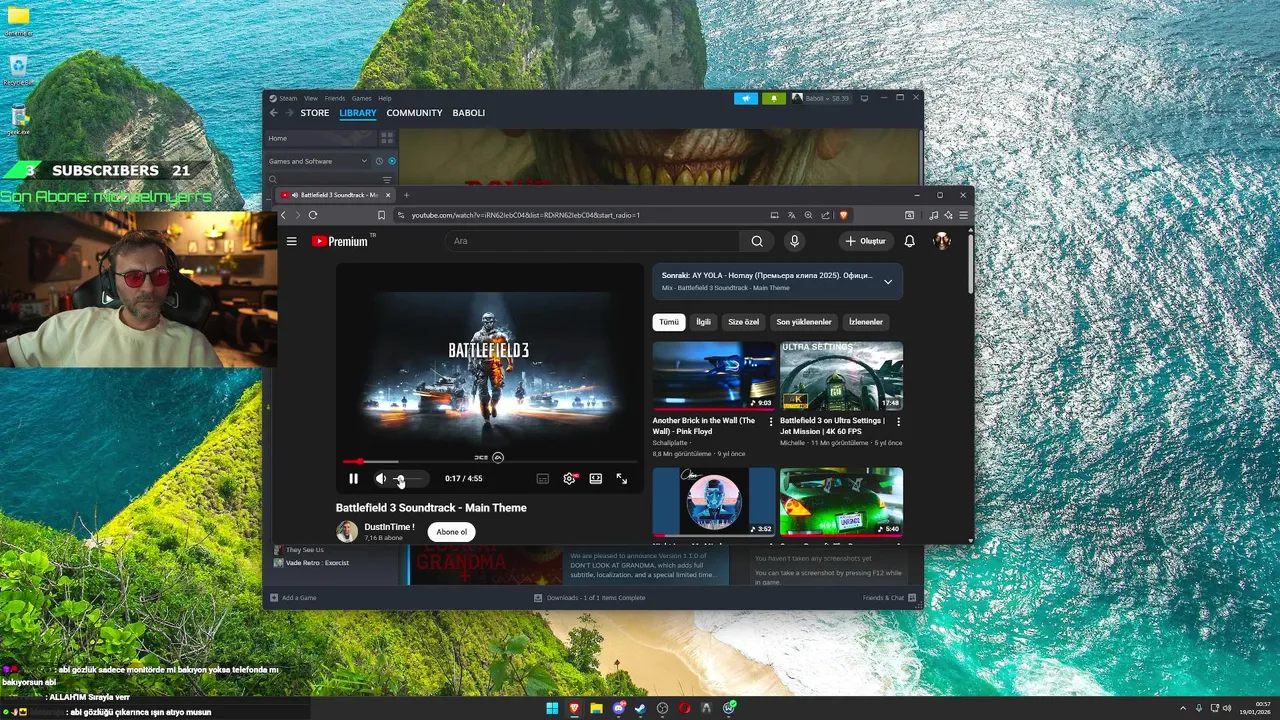This screenshot has width=1280, height=720.
Task: Mute the YouTube player volume
Action: [380, 479]
